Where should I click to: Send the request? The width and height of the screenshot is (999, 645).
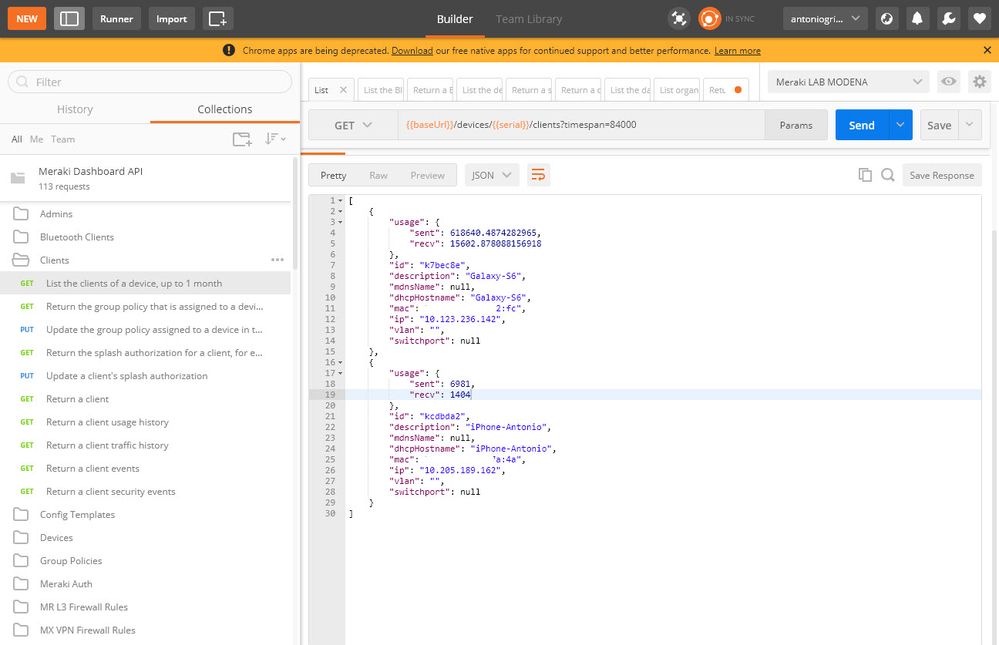point(861,126)
